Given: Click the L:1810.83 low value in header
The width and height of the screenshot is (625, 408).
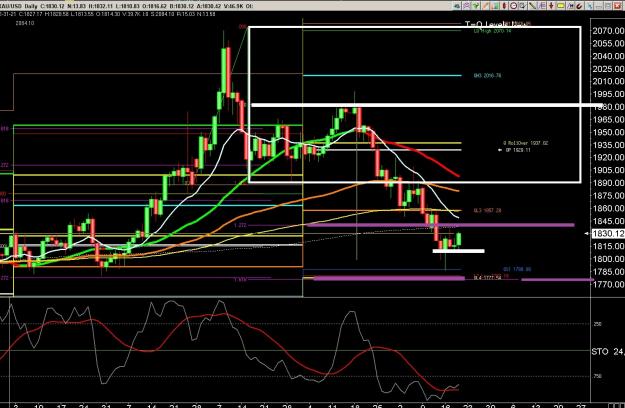Looking at the screenshot, I should pyautogui.click(x=128, y=6).
